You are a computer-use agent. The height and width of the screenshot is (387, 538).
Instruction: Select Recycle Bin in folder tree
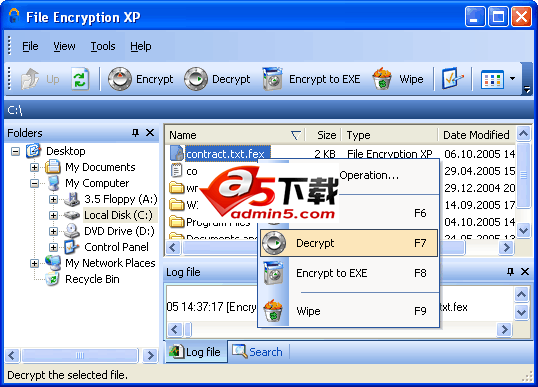(92, 279)
